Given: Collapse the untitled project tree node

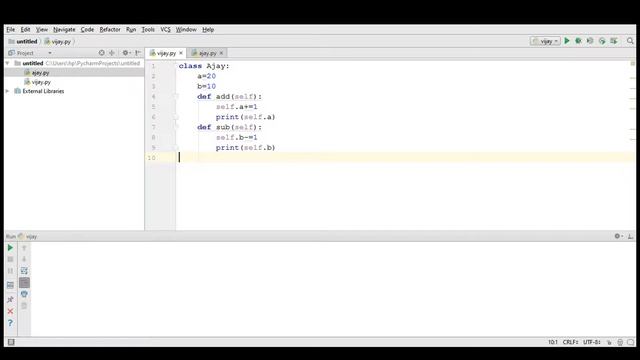Looking at the screenshot, I should [7, 63].
